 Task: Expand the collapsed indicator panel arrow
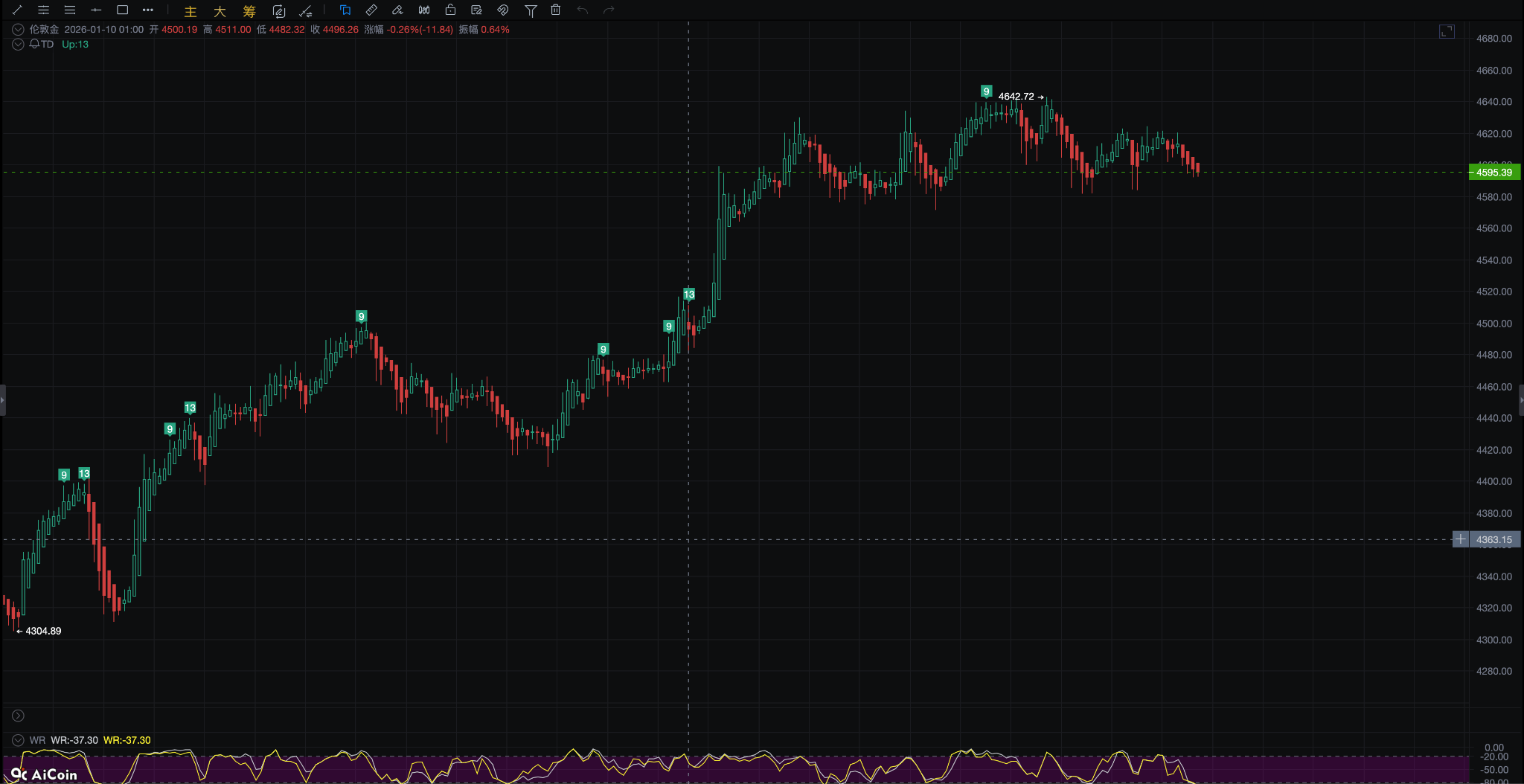(16, 716)
